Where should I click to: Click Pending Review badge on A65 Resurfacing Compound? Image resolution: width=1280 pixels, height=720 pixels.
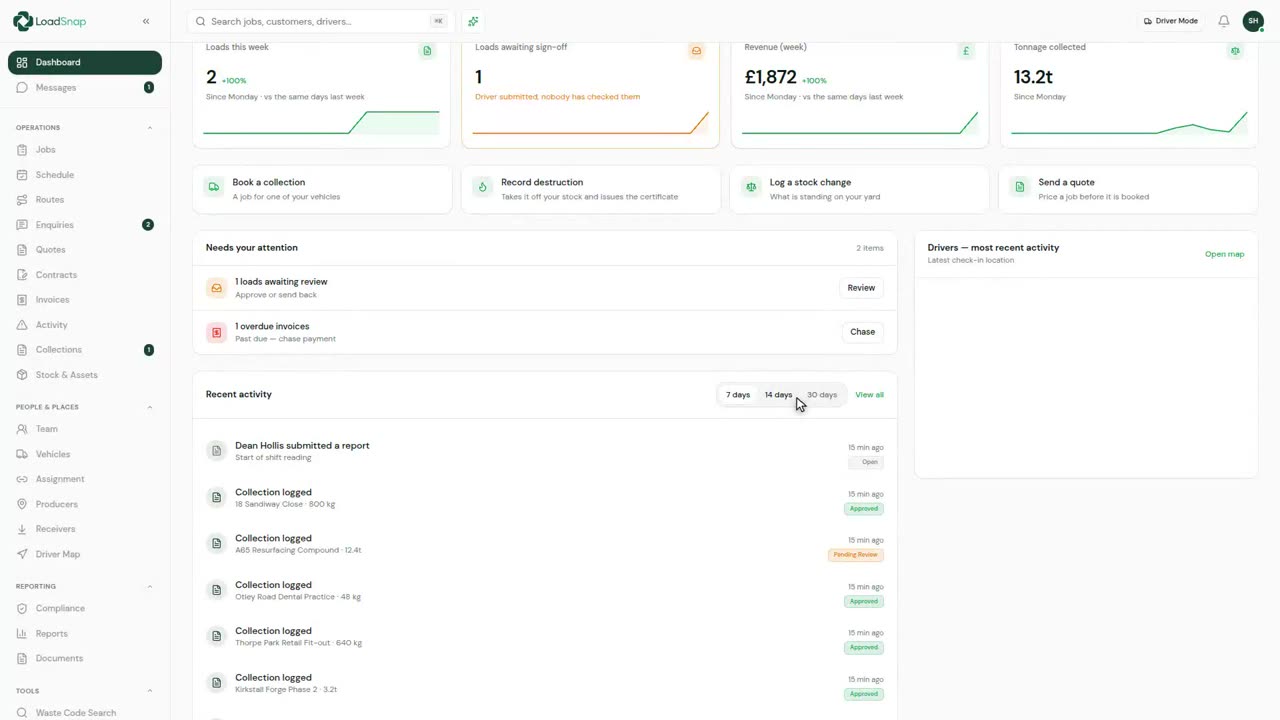pos(855,555)
